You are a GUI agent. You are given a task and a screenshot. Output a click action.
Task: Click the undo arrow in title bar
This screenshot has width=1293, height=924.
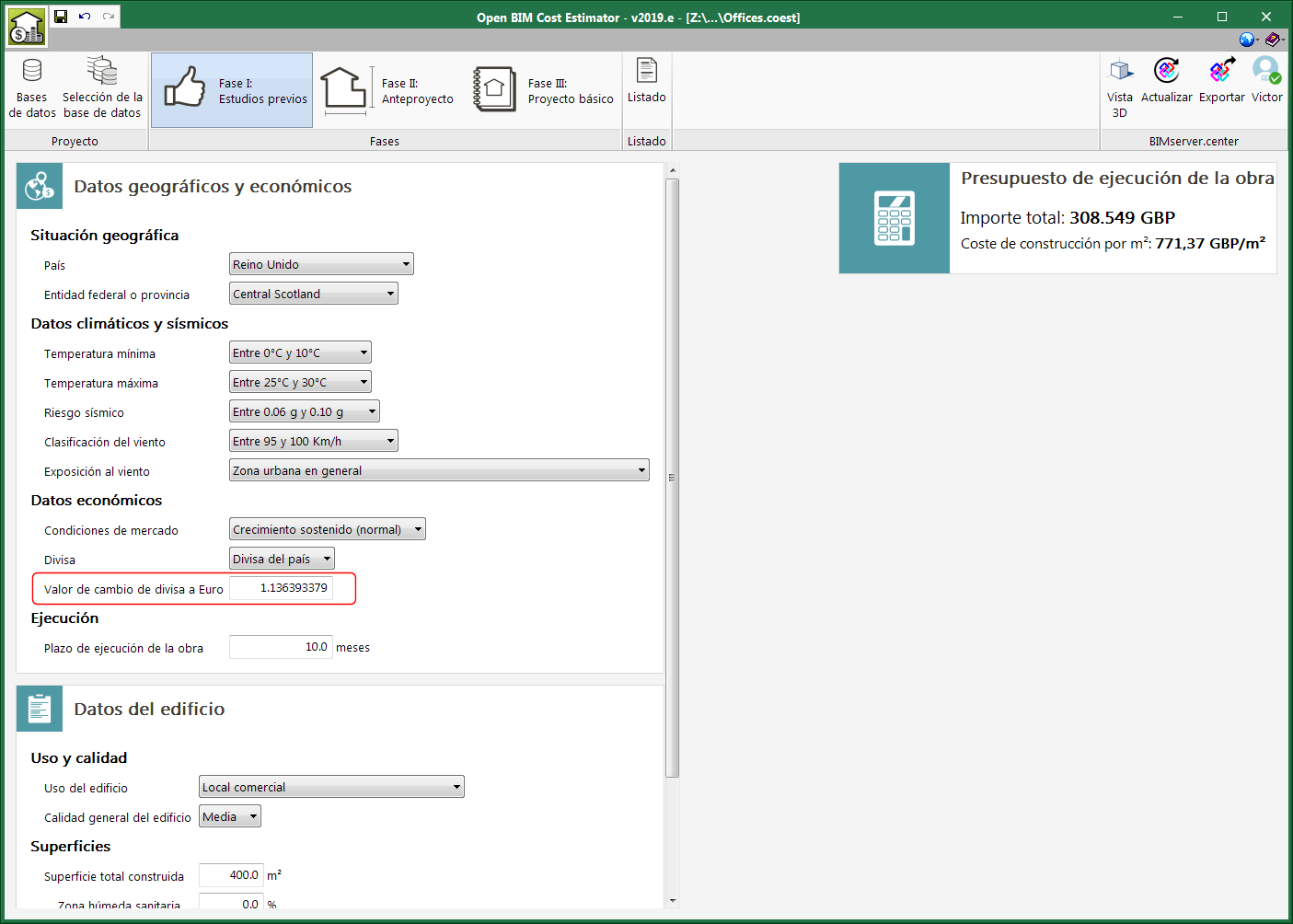pyautogui.click(x=85, y=17)
